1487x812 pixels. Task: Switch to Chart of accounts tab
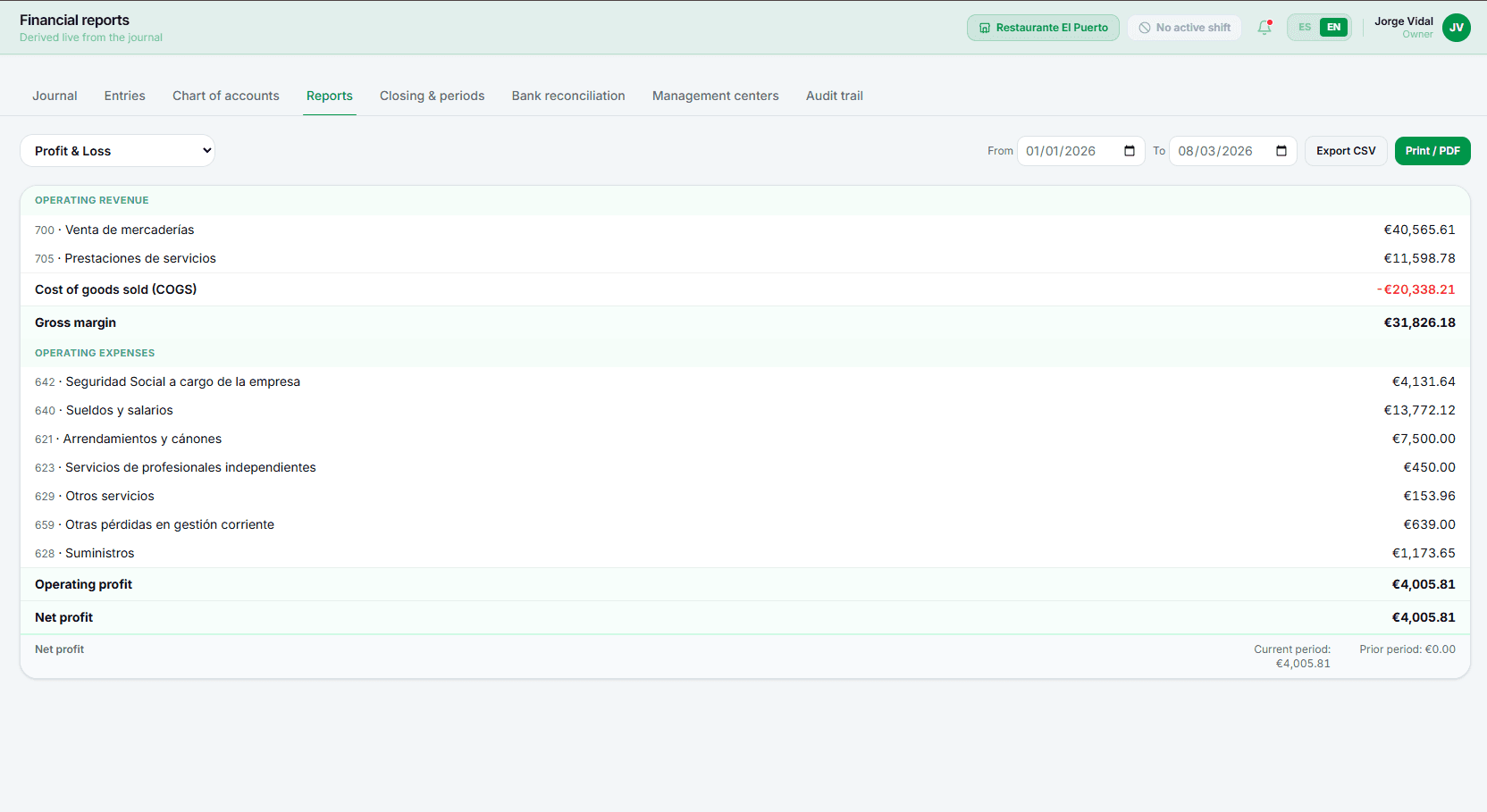pyautogui.click(x=226, y=96)
